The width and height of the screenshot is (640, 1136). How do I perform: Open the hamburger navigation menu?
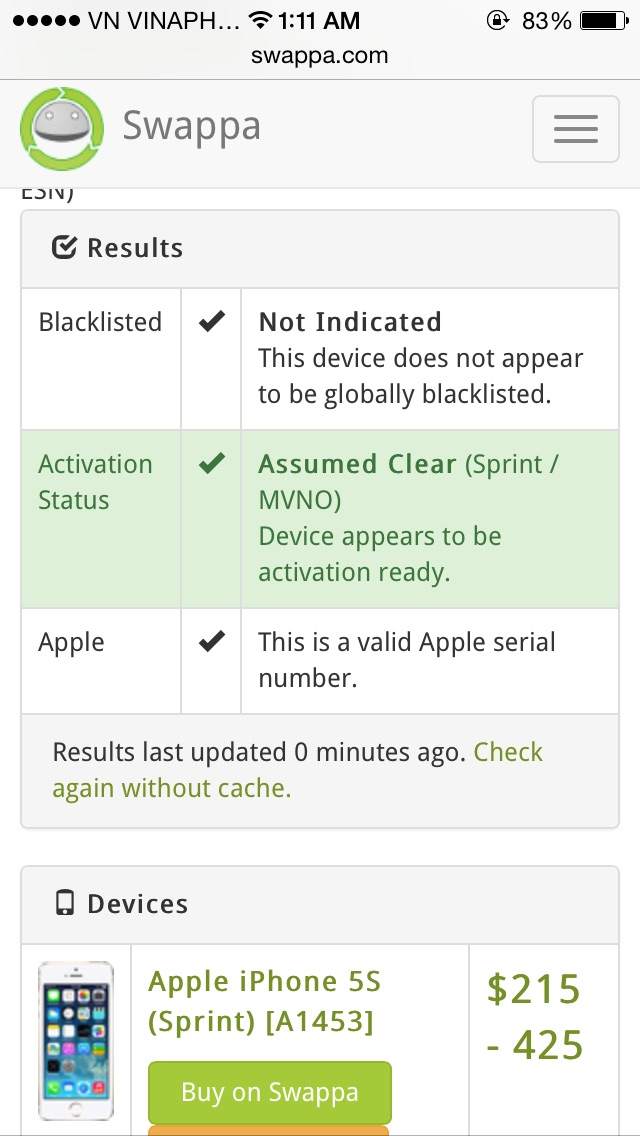575,129
